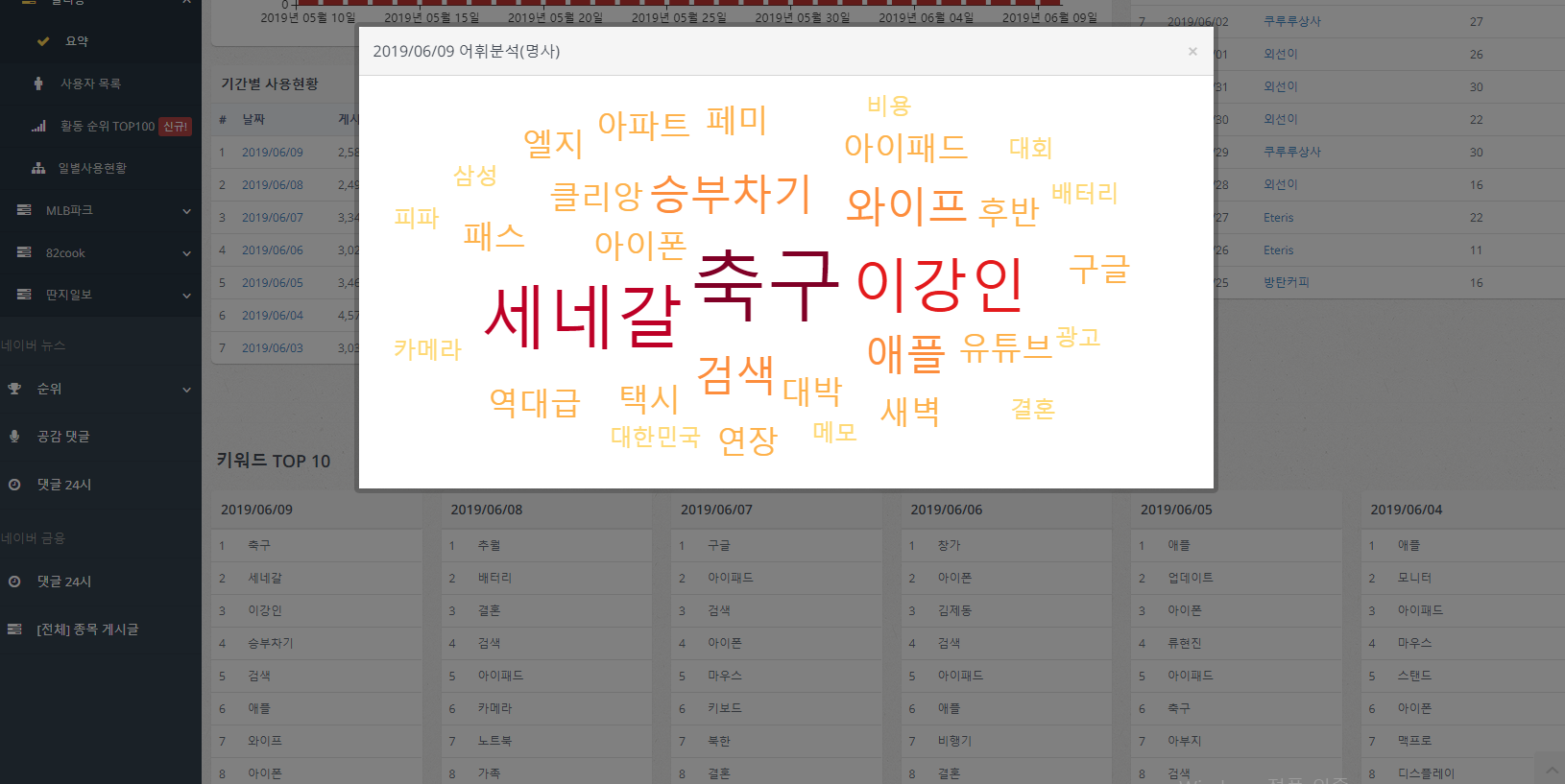The height and width of the screenshot is (784, 1565).
Task: Expand the 82cook menu chevron
Action: pos(186,253)
